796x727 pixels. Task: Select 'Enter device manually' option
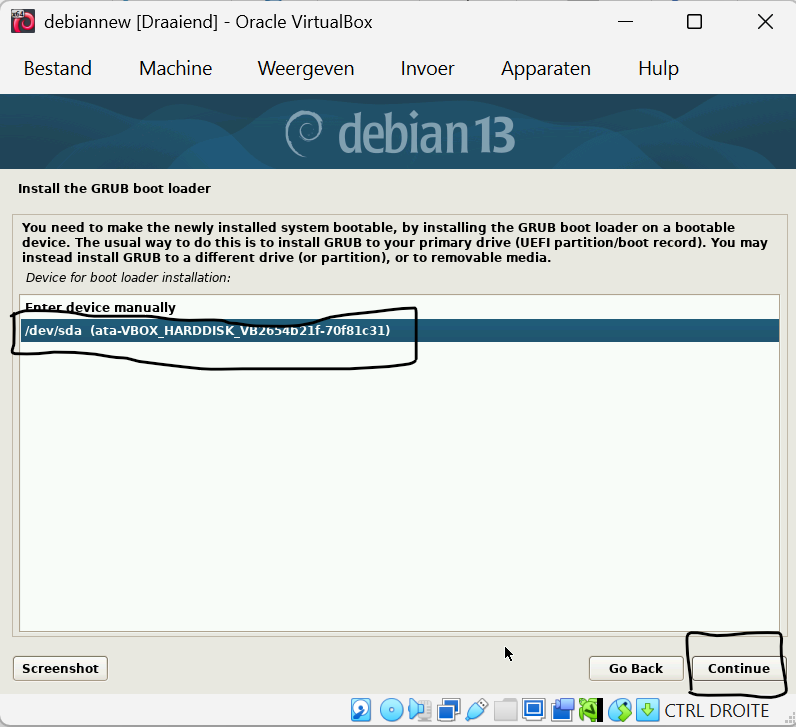(x=400, y=308)
